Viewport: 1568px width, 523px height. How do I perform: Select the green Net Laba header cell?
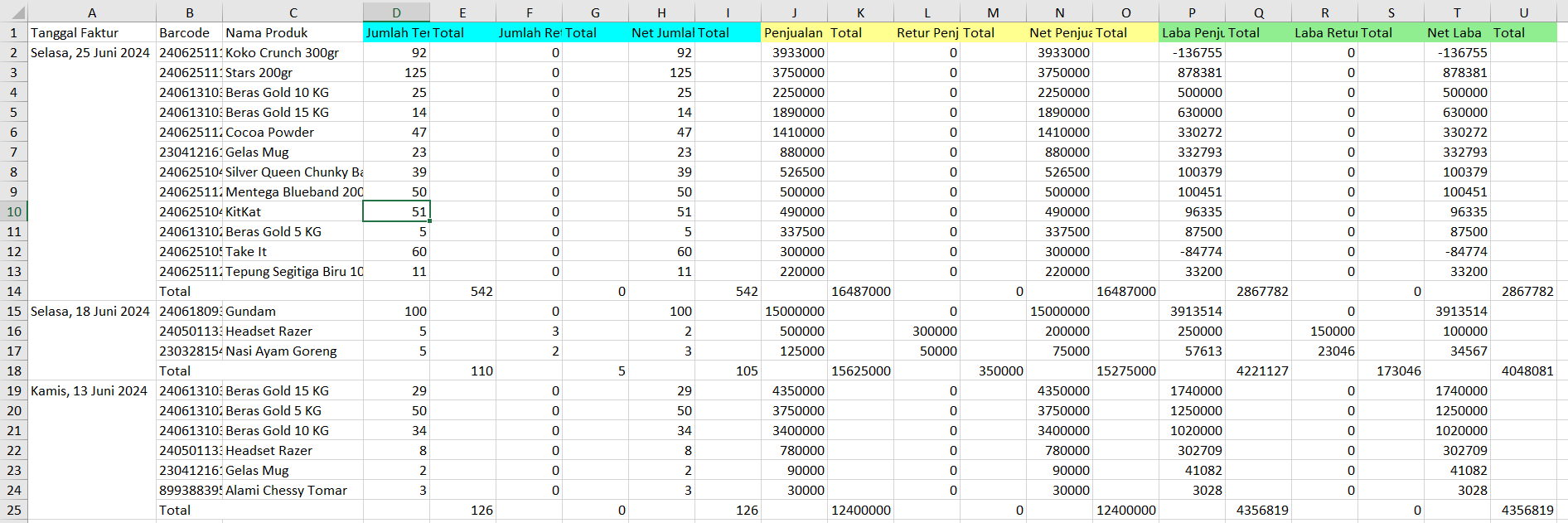1456,32
